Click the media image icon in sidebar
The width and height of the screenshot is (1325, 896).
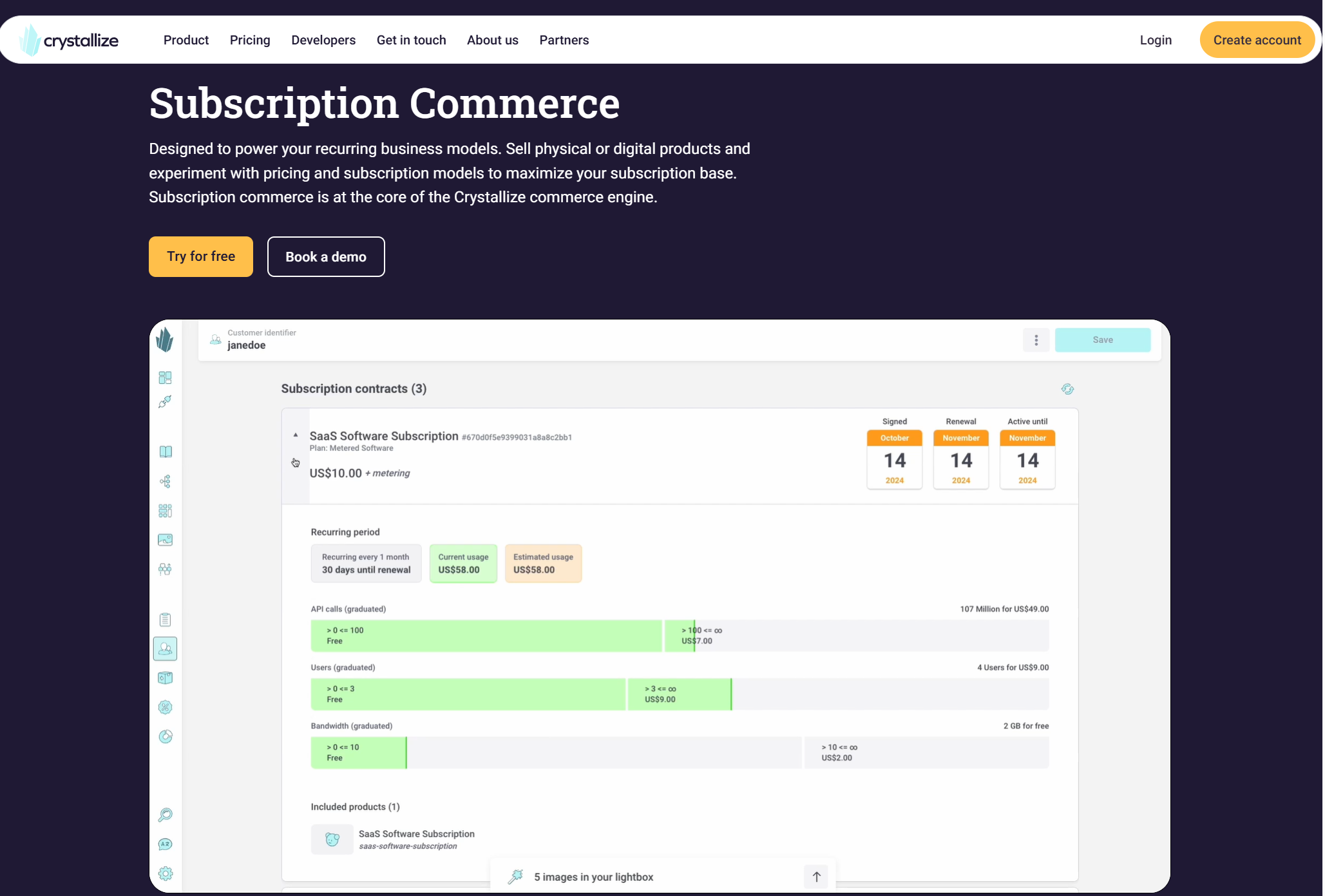166,540
